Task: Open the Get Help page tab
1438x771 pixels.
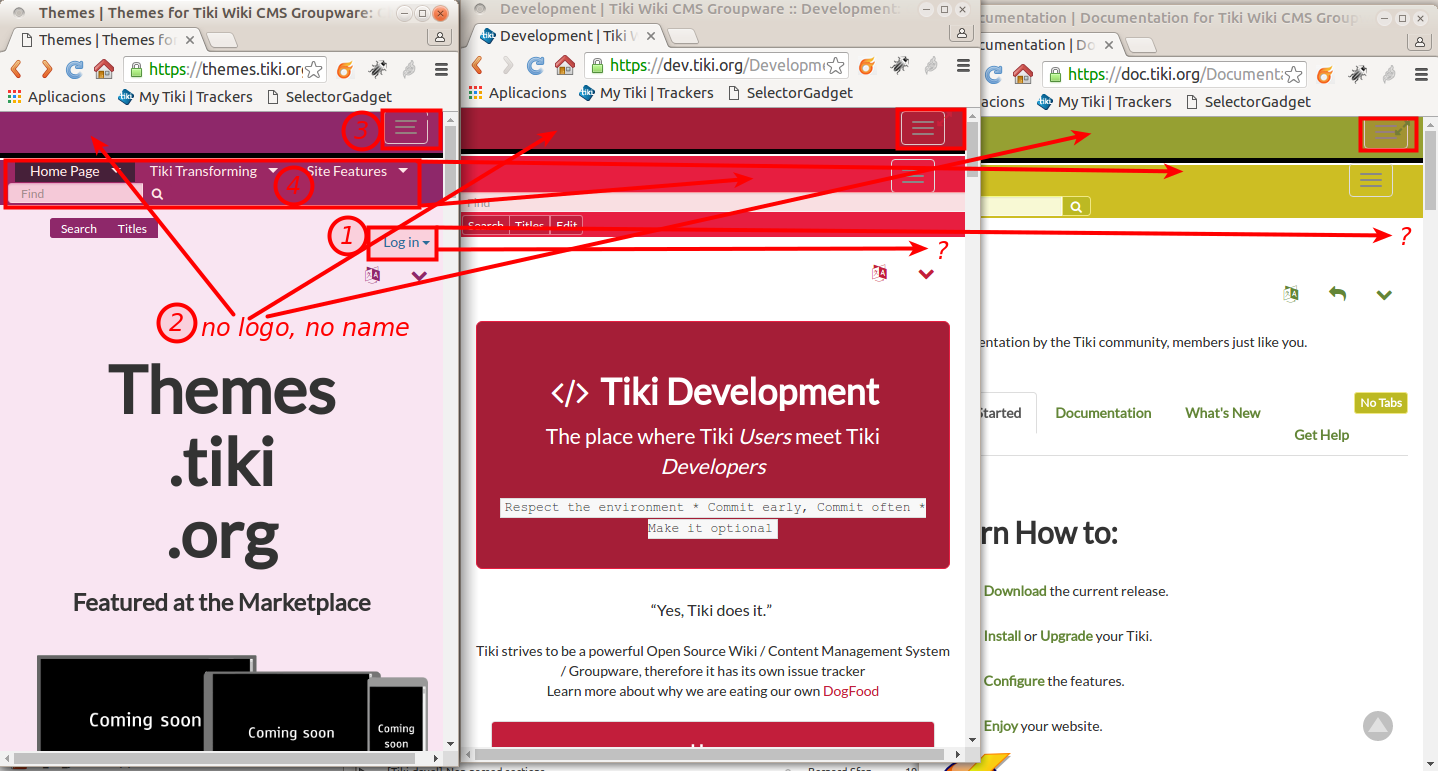Action: (x=1321, y=435)
